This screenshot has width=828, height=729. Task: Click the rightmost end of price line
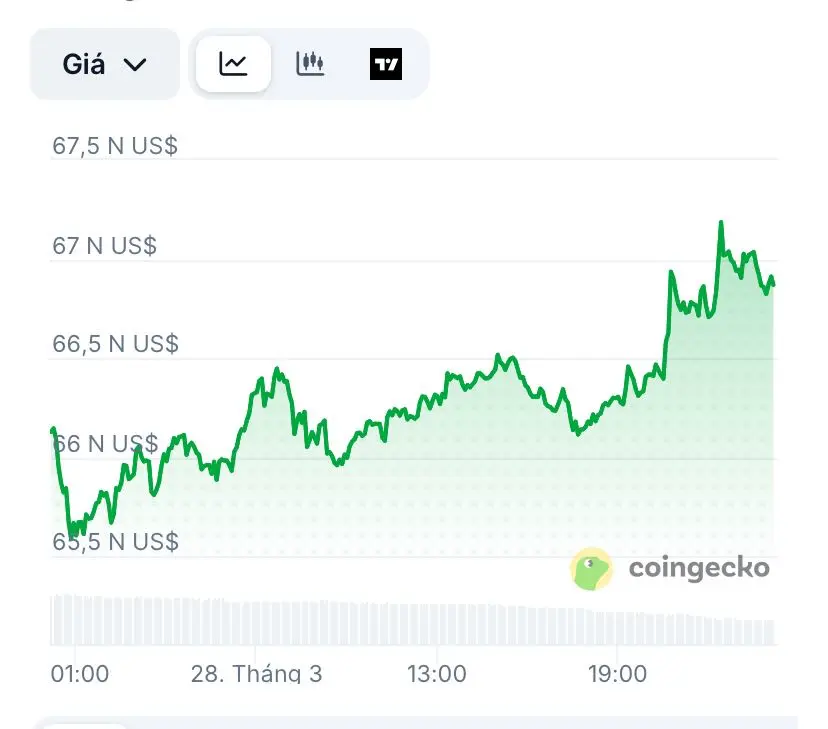773,284
